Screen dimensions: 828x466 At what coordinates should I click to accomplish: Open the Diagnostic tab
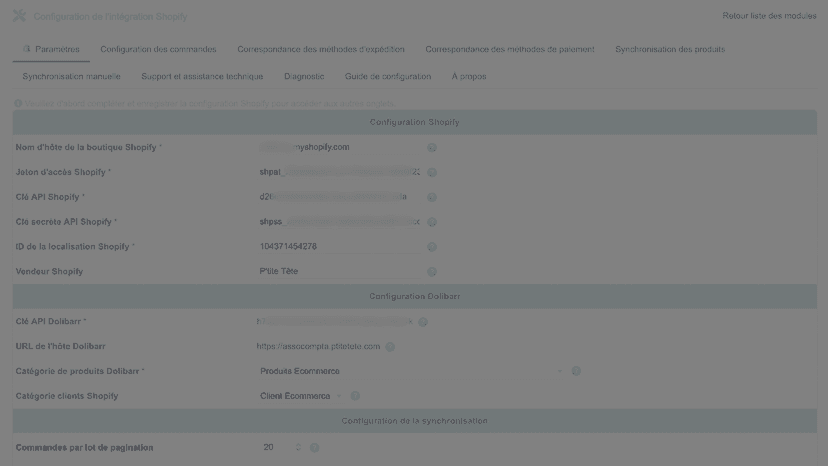[x=304, y=77]
